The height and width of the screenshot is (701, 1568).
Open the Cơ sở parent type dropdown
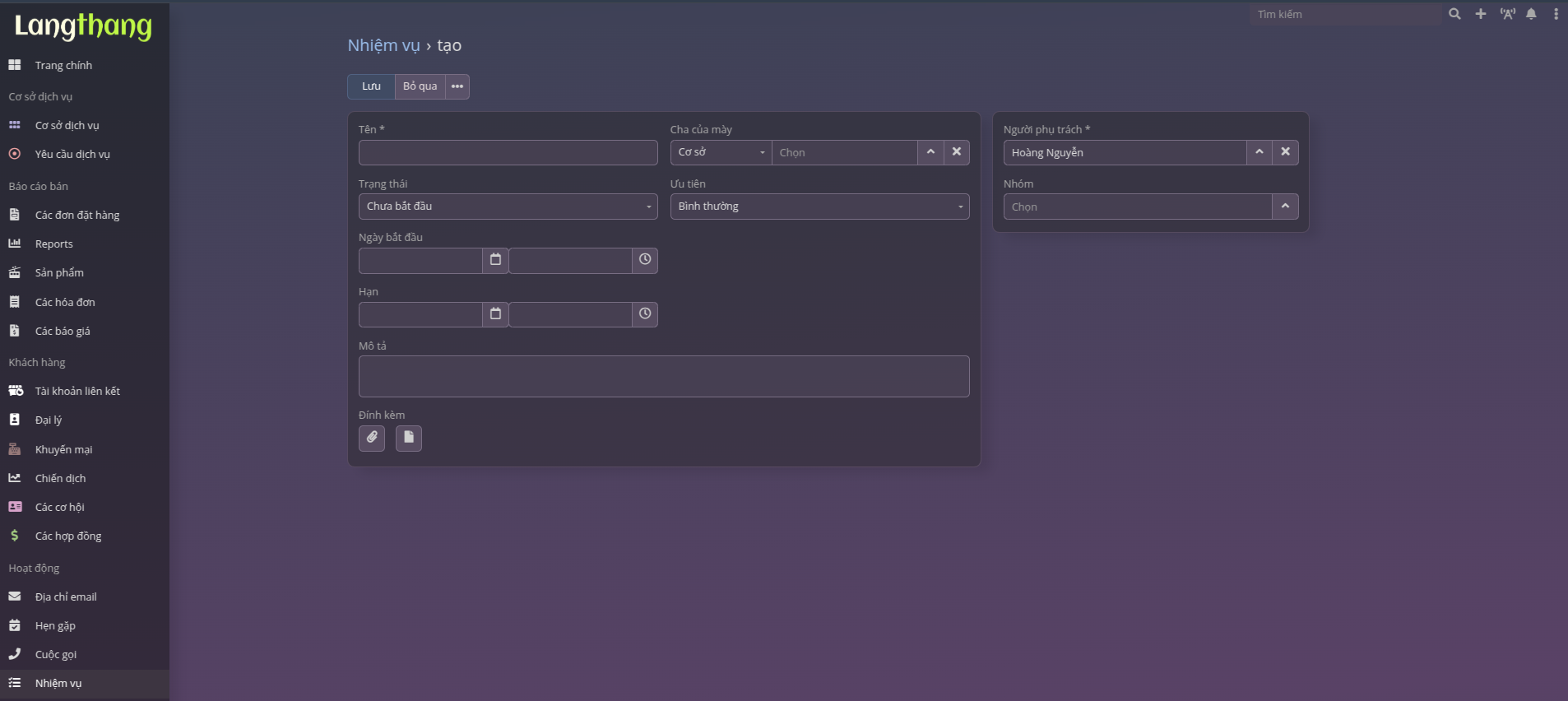[x=721, y=152]
